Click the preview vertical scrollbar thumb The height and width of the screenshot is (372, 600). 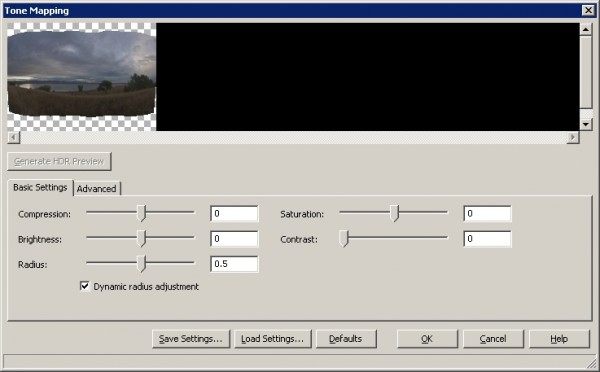click(x=586, y=72)
